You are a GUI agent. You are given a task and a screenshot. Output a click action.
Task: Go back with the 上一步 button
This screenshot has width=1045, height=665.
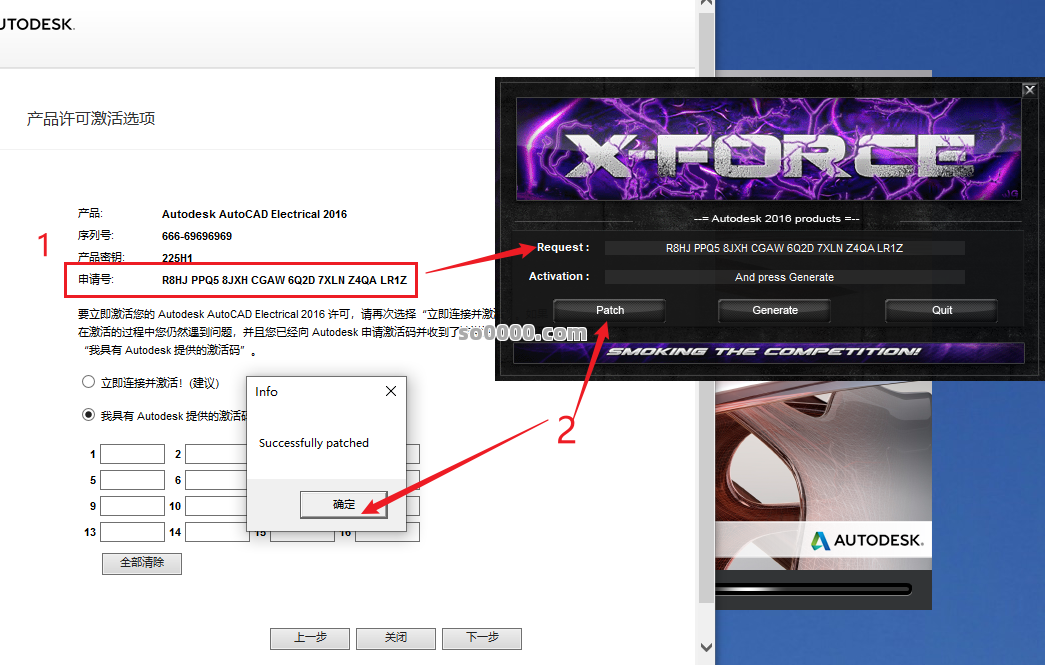pyautogui.click(x=310, y=638)
